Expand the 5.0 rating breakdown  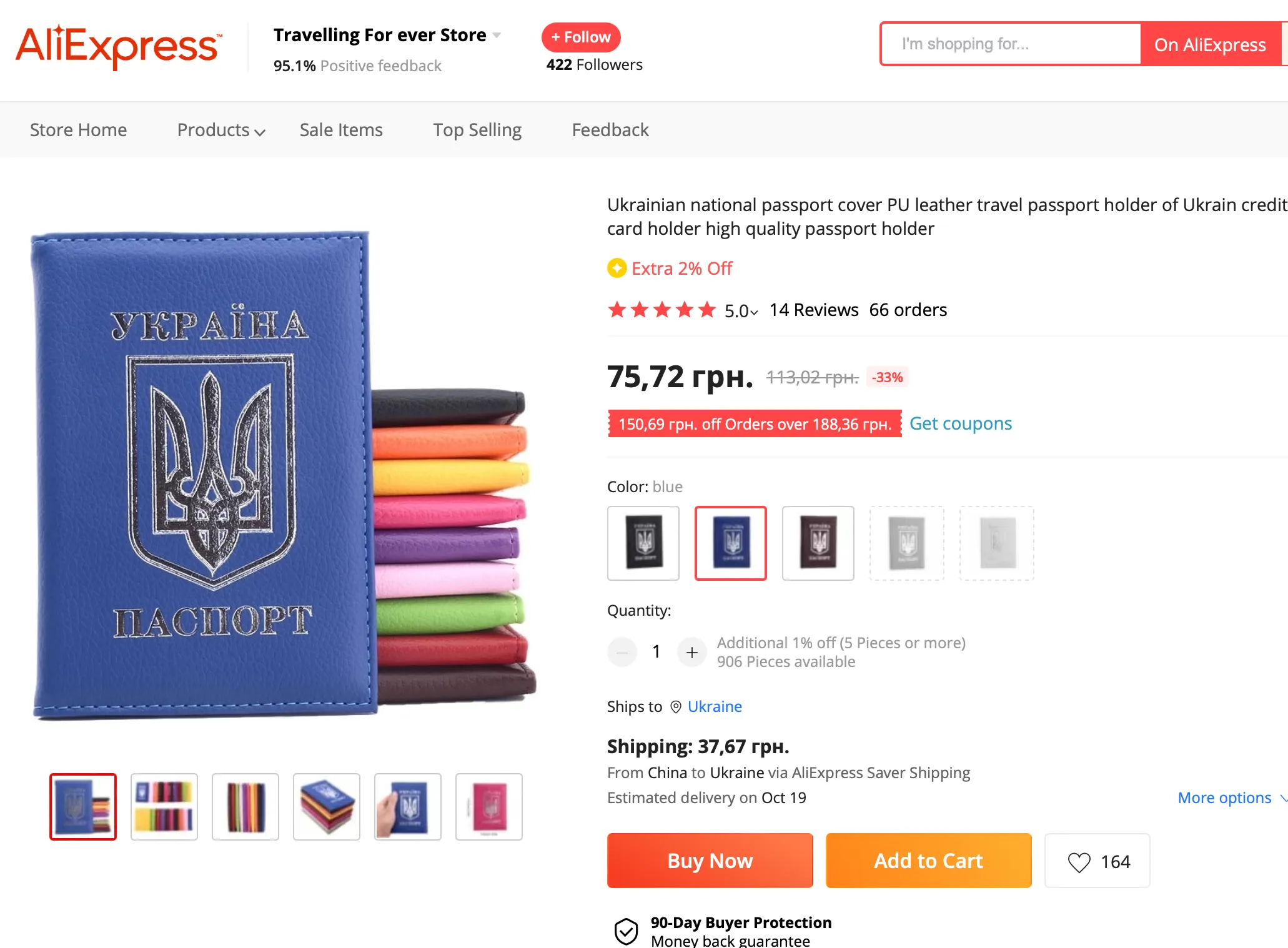[741, 311]
